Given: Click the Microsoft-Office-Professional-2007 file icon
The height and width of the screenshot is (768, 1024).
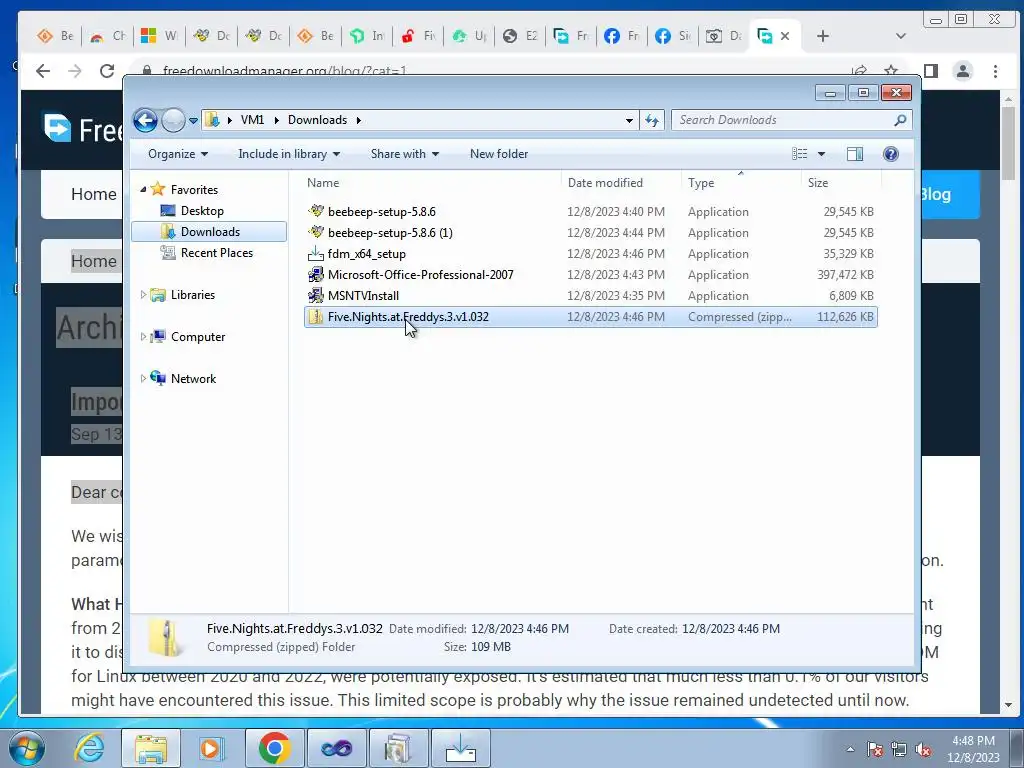Looking at the screenshot, I should pyautogui.click(x=315, y=274).
